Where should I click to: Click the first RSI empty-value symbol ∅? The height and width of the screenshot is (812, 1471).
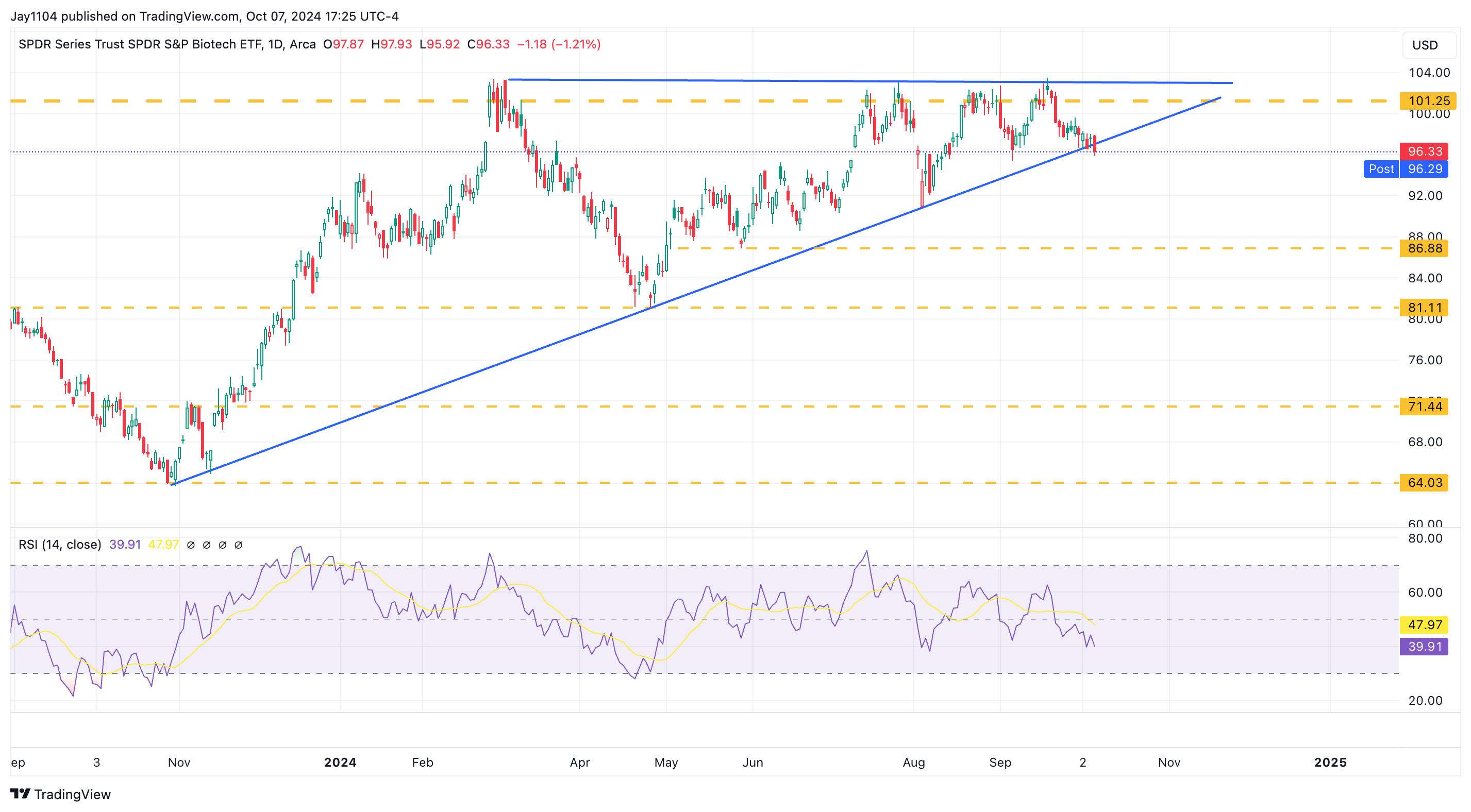click(191, 545)
